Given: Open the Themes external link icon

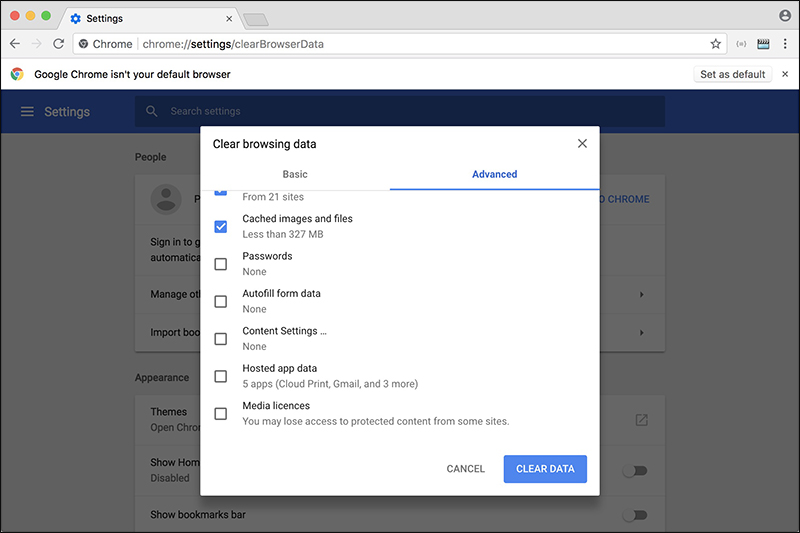Looking at the screenshot, I should 641,420.
